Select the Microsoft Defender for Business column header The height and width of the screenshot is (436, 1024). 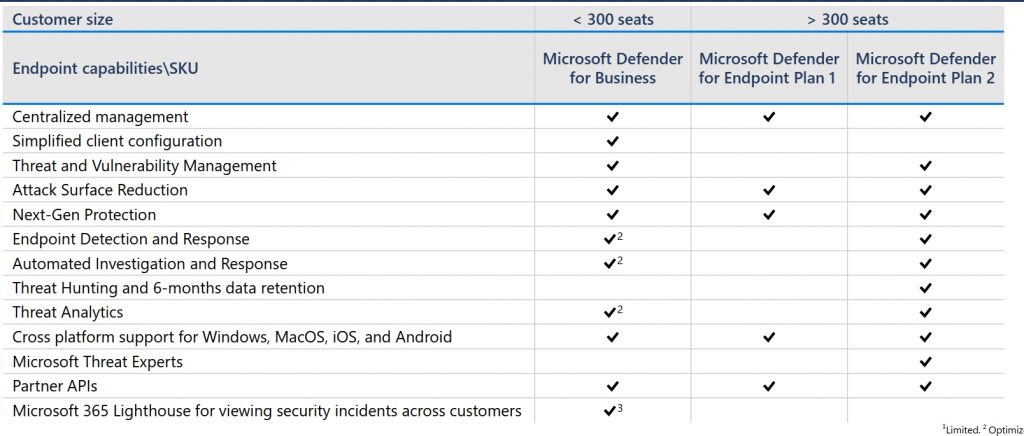(x=612, y=69)
